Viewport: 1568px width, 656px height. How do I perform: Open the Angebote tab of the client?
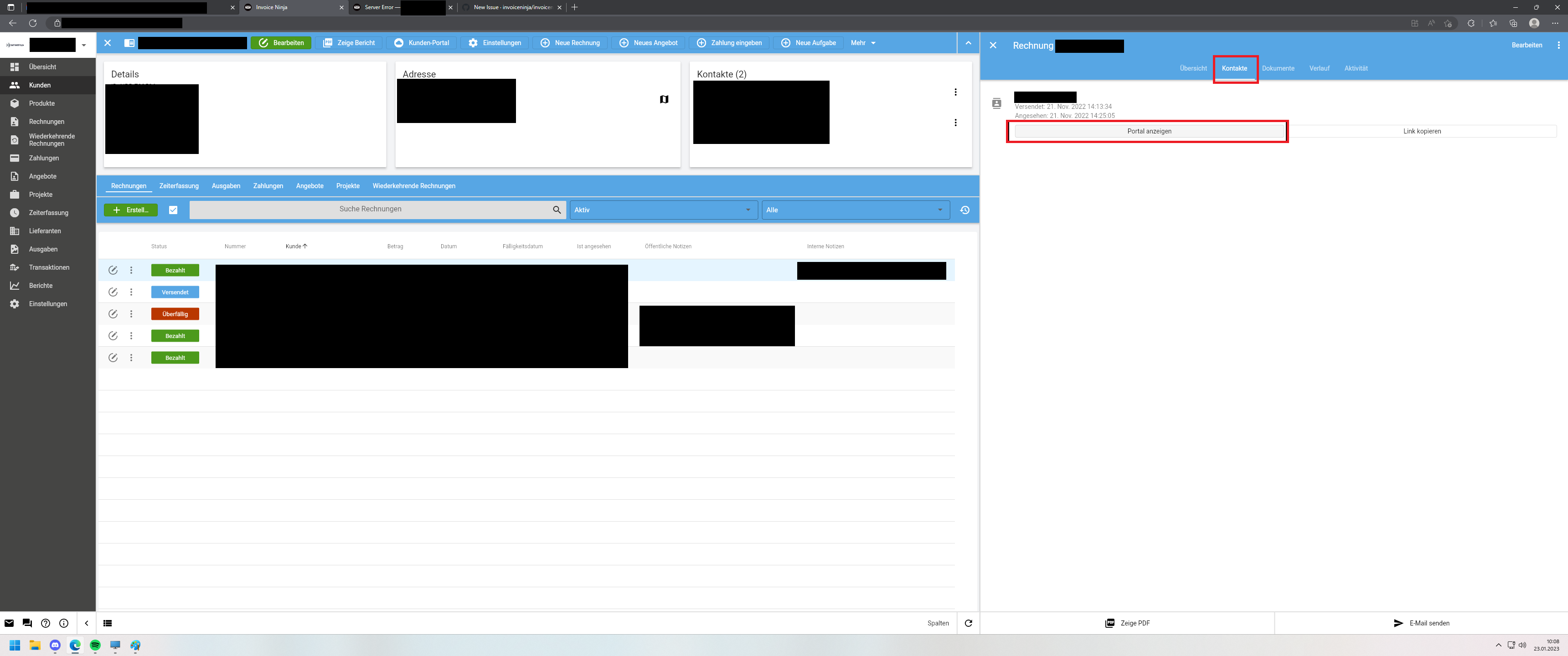pyautogui.click(x=310, y=185)
